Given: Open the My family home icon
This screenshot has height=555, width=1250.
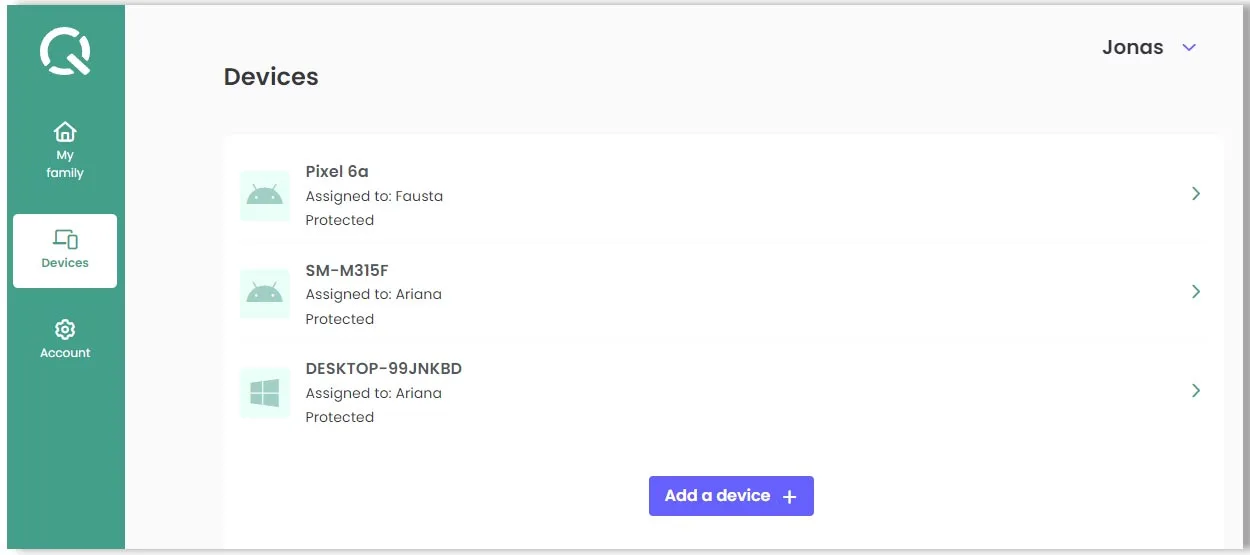Looking at the screenshot, I should point(65,132).
